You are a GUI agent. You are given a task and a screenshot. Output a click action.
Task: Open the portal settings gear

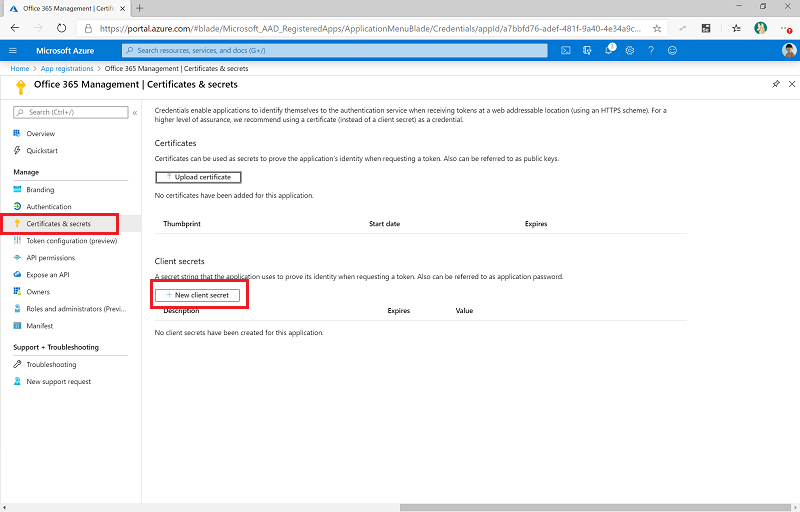[630, 50]
